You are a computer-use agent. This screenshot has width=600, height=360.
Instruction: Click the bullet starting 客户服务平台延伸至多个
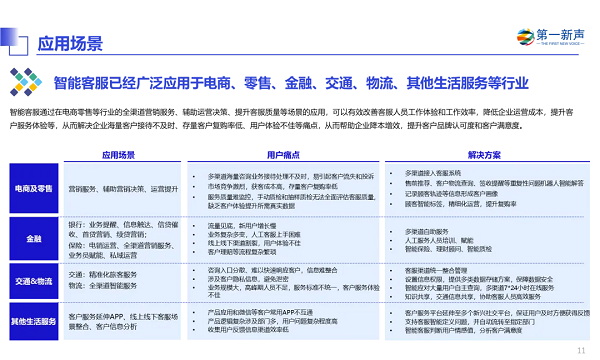[497, 313]
